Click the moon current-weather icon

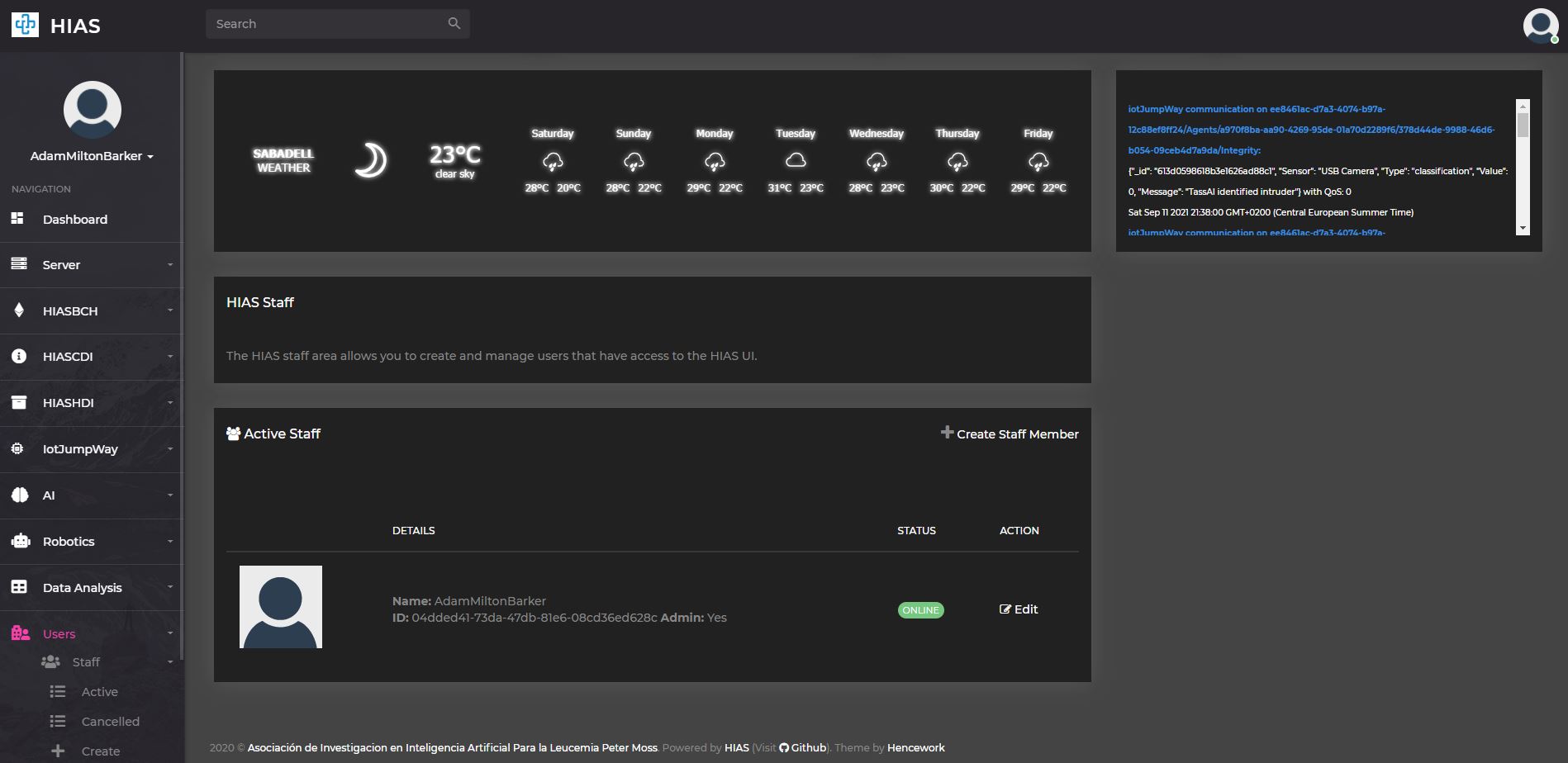[370, 160]
